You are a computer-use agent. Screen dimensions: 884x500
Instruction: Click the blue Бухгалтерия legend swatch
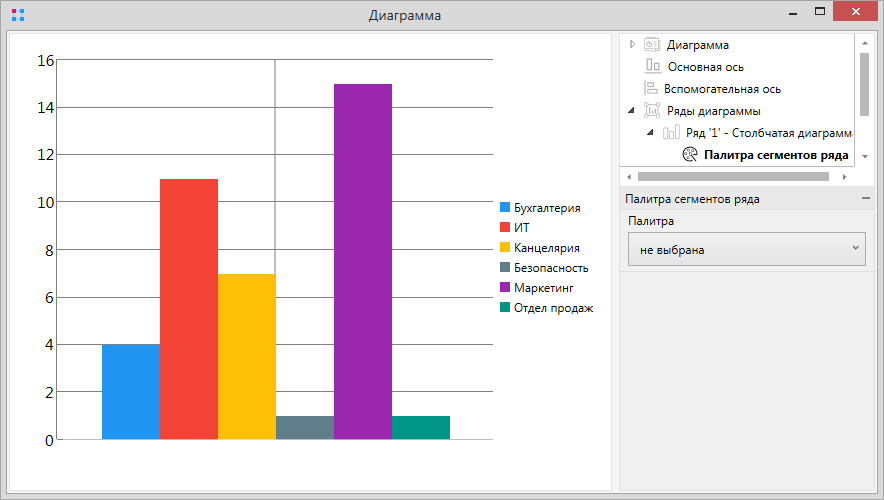[505, 208]
